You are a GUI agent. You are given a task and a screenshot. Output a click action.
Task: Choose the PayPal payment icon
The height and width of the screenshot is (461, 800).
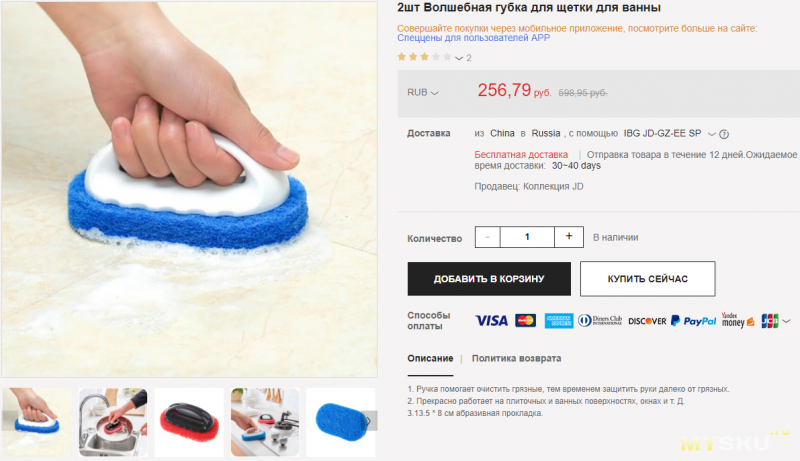pyautogui.click(x=693, y=321)
